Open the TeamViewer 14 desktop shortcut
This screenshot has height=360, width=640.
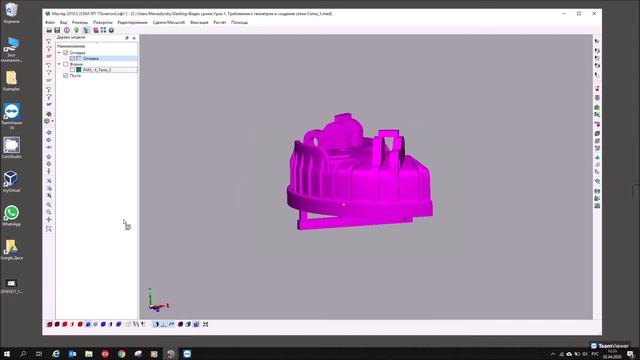click(x=11, y=116)
